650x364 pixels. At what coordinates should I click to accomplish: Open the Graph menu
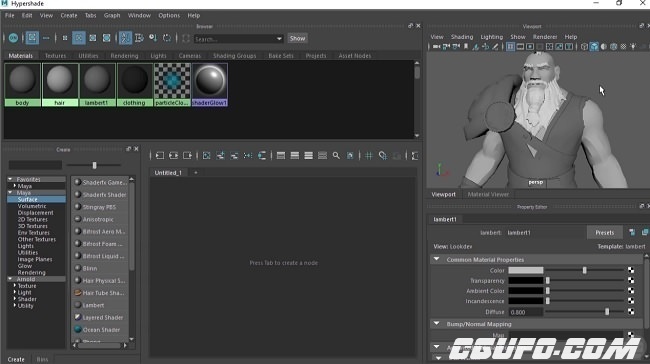[x=112, y=15]
